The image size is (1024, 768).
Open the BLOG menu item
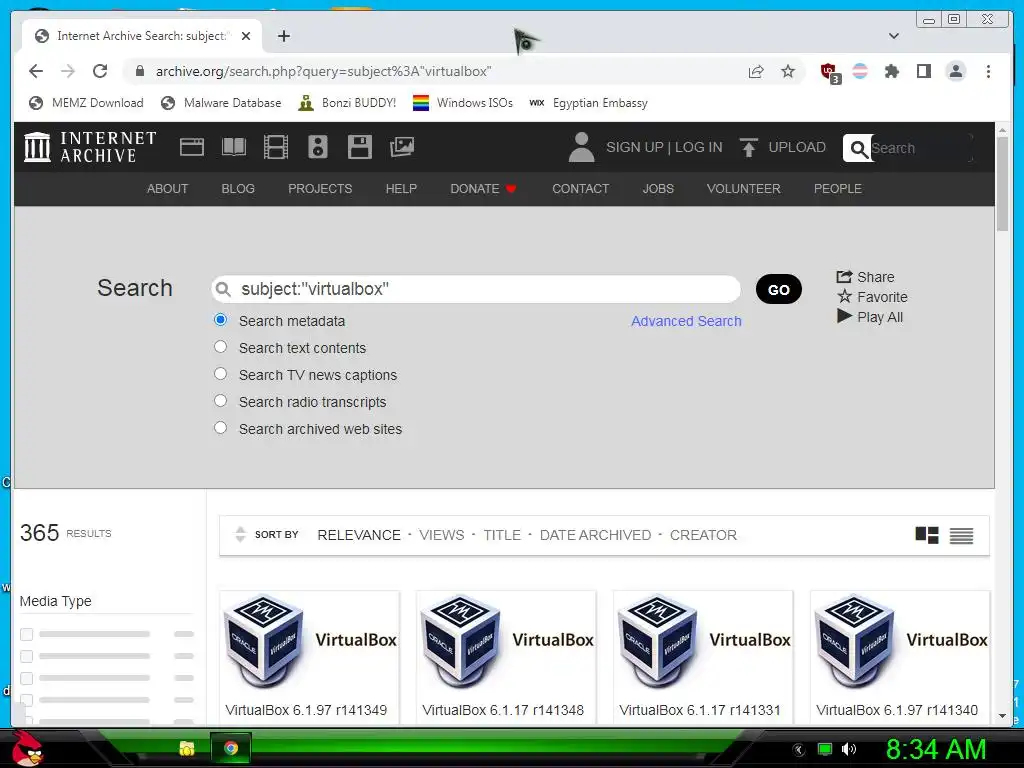(238, 189)
